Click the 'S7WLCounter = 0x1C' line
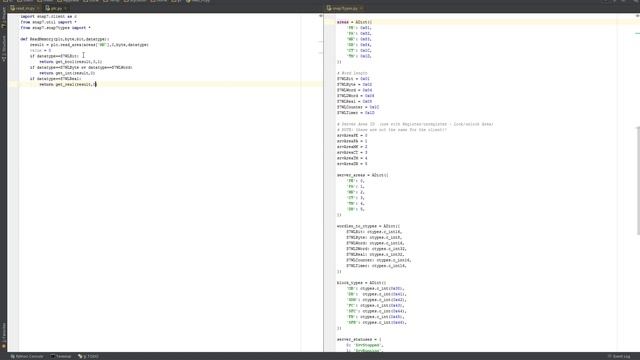This screenshot has height=360, width=640. tap(358, 107)
